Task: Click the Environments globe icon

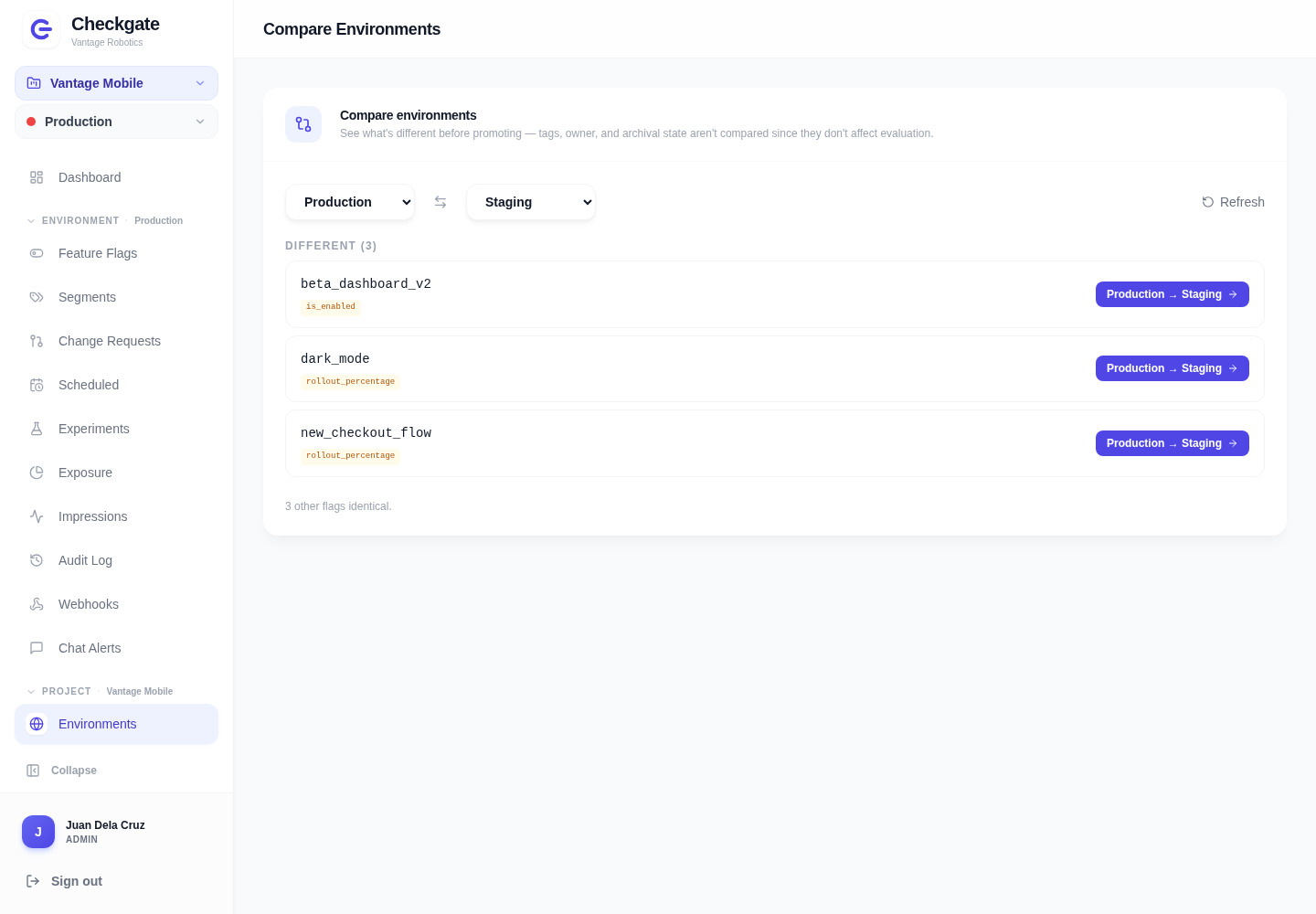Action: (37, 724)
